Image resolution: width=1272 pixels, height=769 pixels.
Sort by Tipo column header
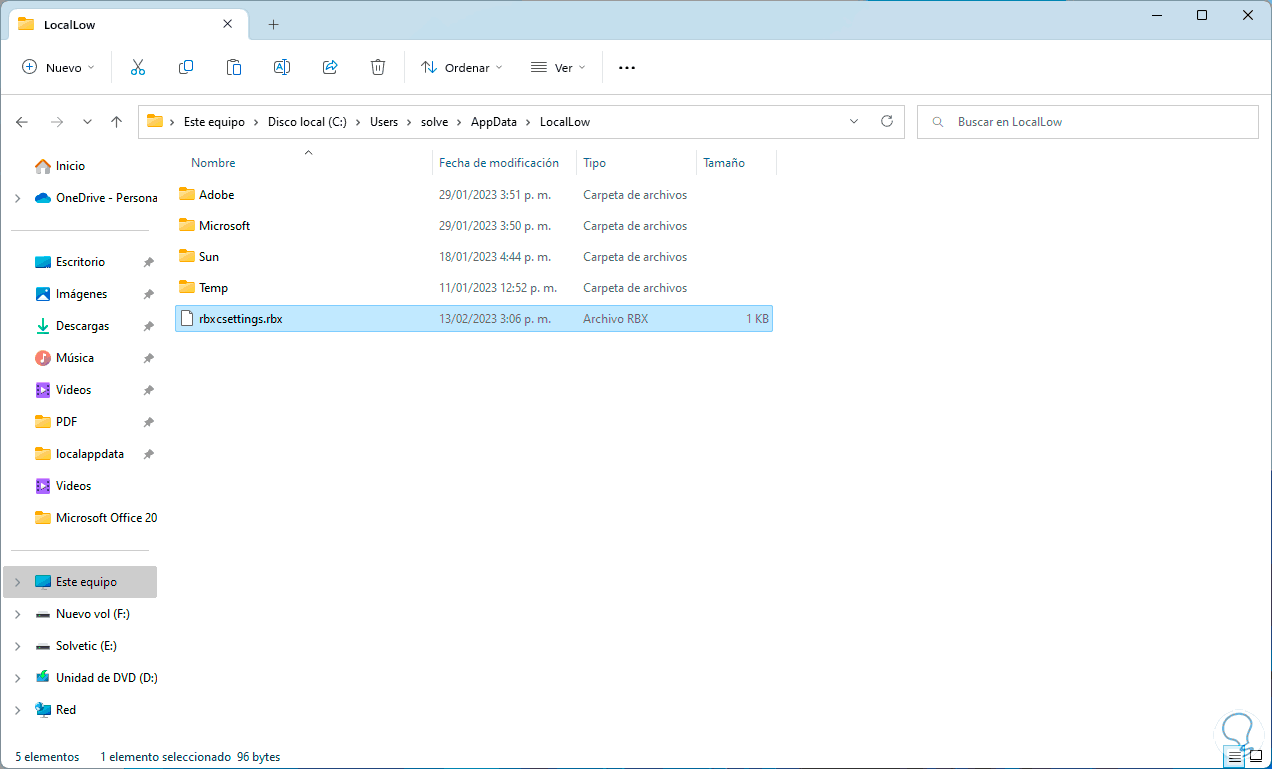click(595, 163)
